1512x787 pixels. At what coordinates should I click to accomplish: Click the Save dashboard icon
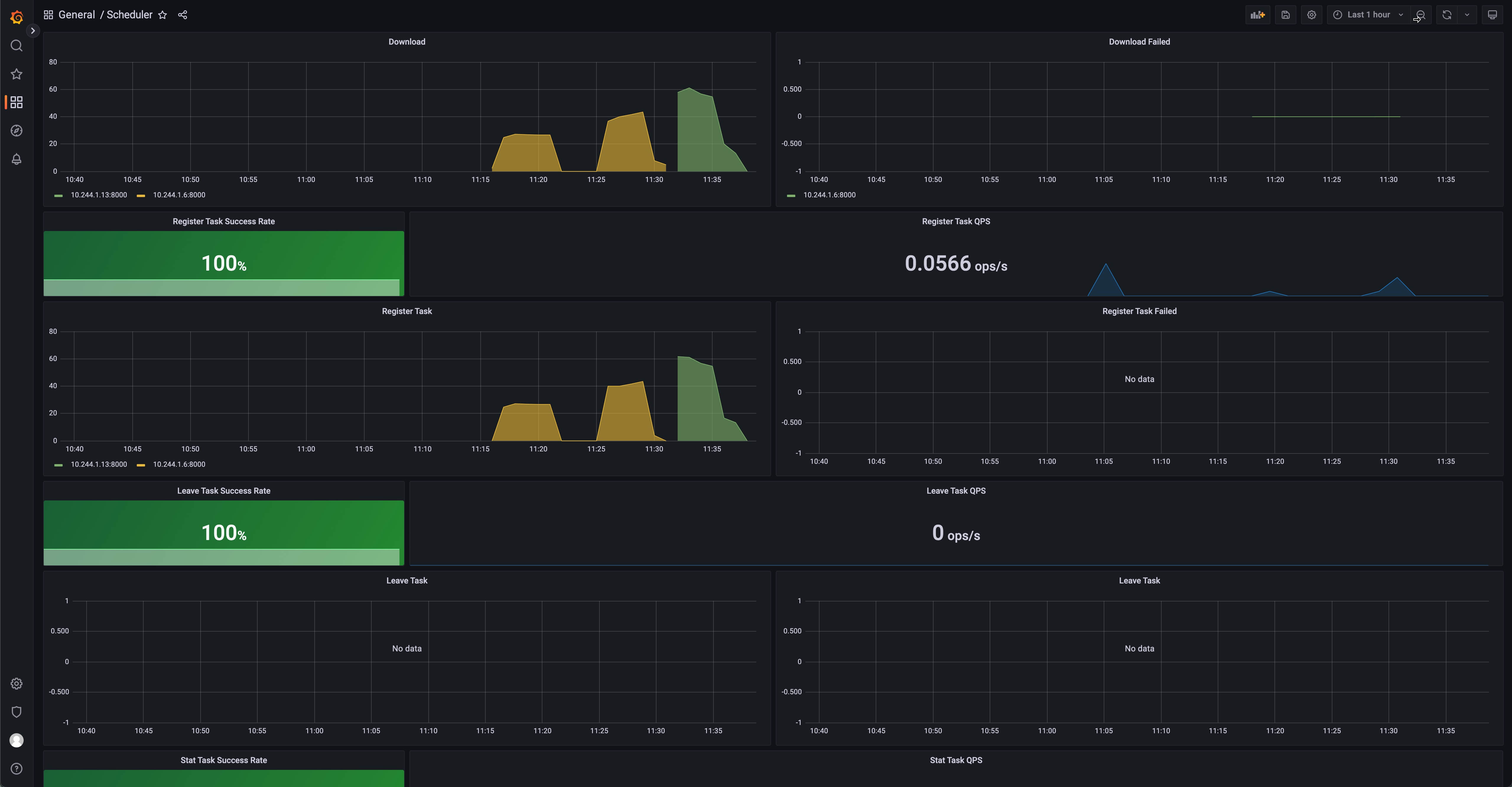click(1285, 15)
